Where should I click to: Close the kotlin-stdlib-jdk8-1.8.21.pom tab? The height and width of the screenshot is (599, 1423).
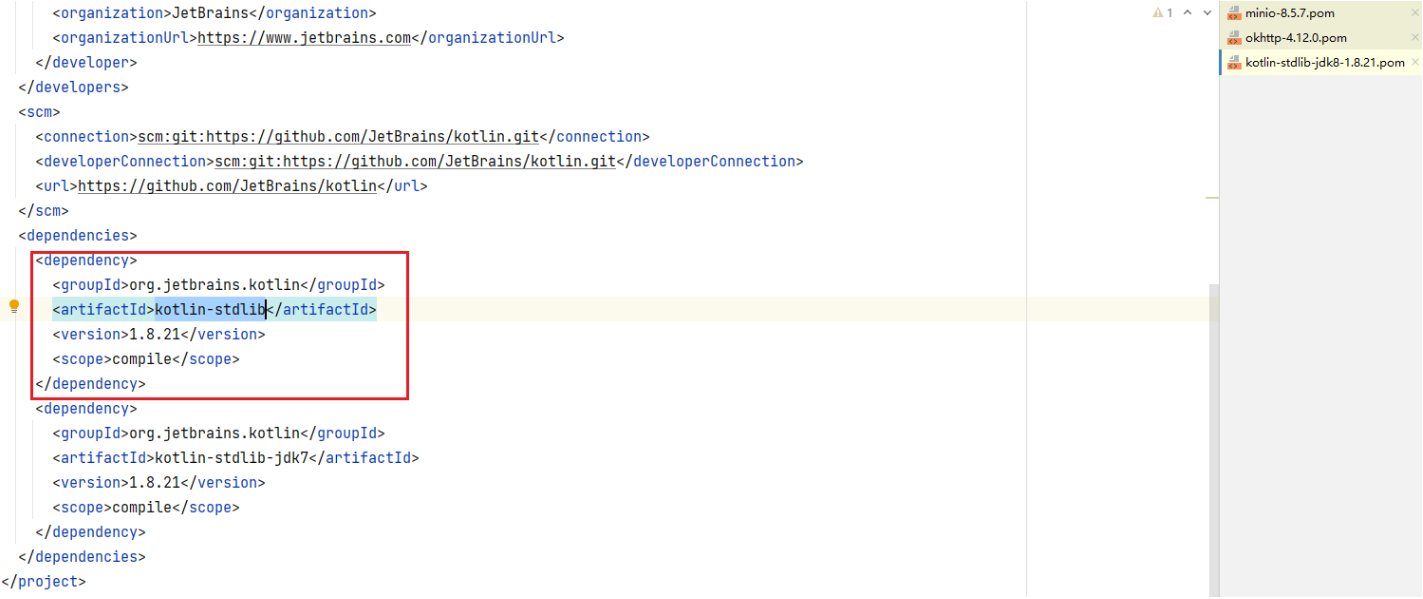1414,62
